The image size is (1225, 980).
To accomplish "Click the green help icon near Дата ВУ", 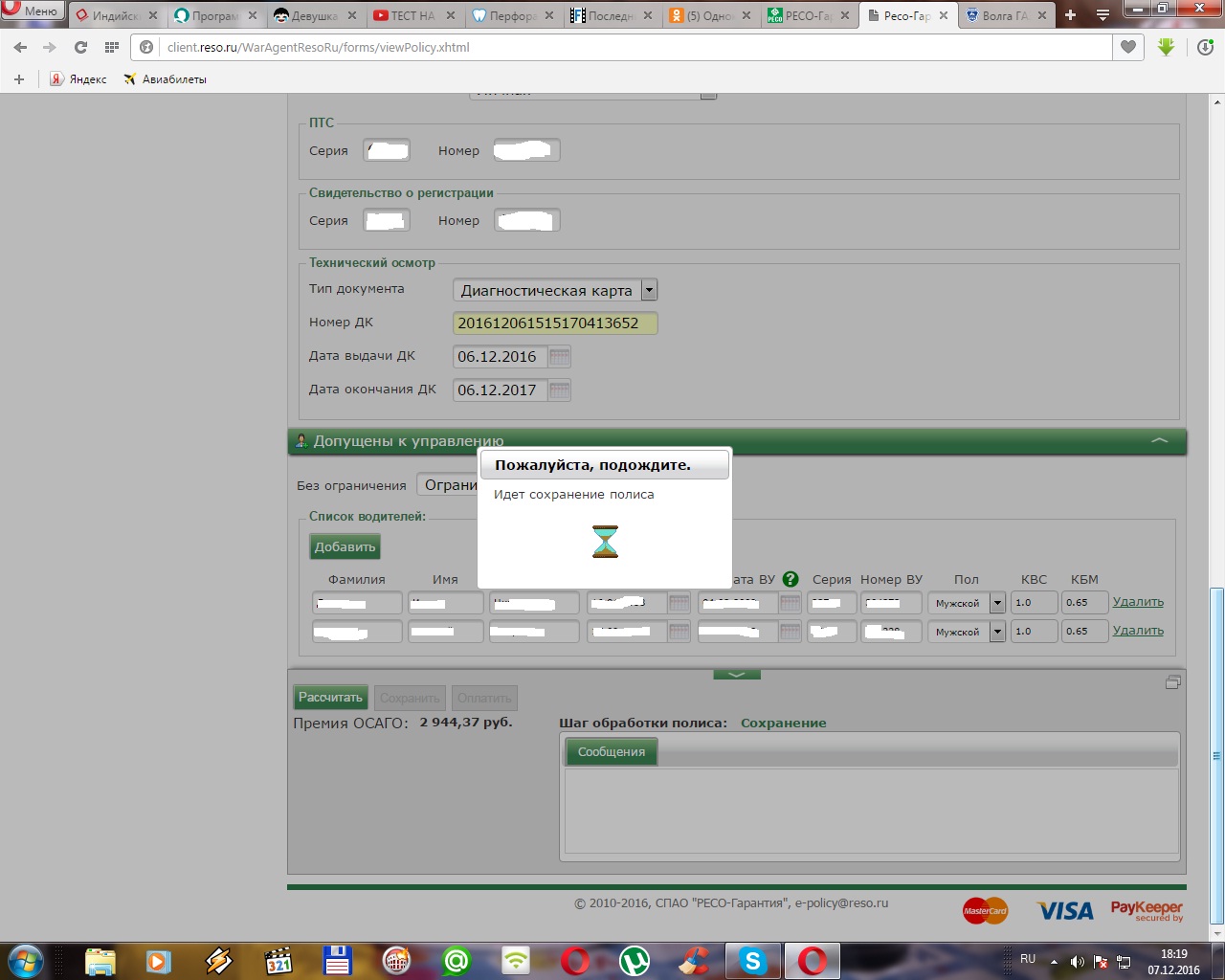I will click(x=791, y=579).
